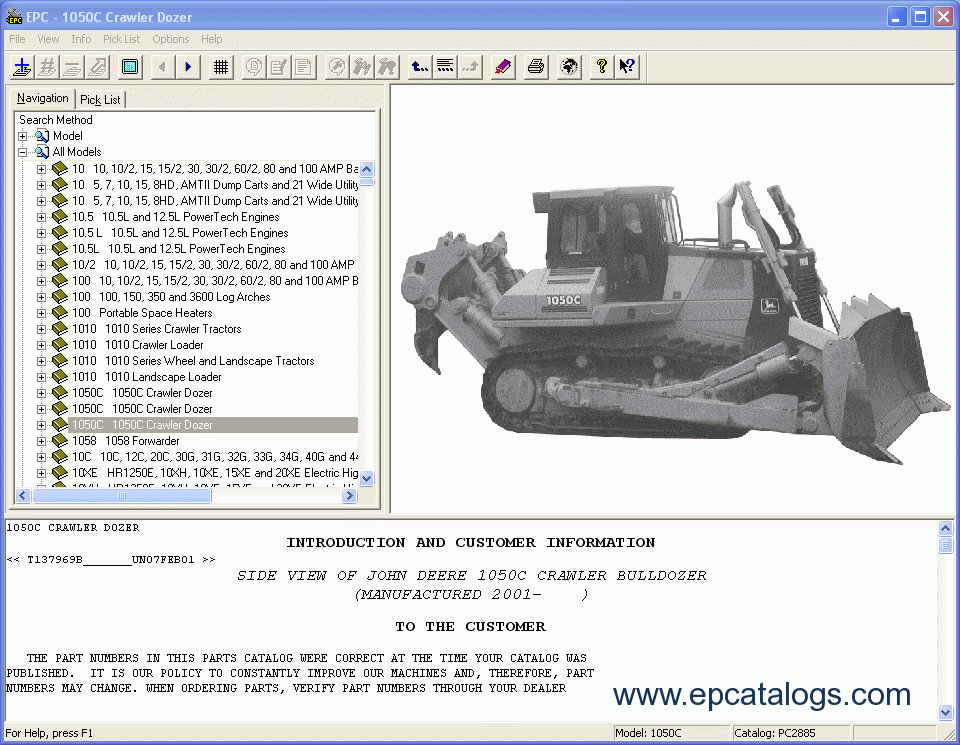
Task: Expand the 1010 Landscape Loader entry
Action: tap(42, 377)
